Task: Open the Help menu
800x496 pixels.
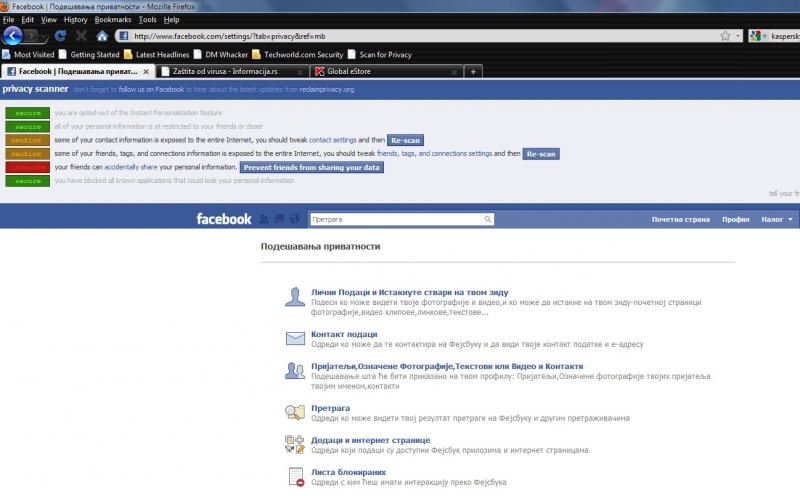Action: click(x=171, y=19)
